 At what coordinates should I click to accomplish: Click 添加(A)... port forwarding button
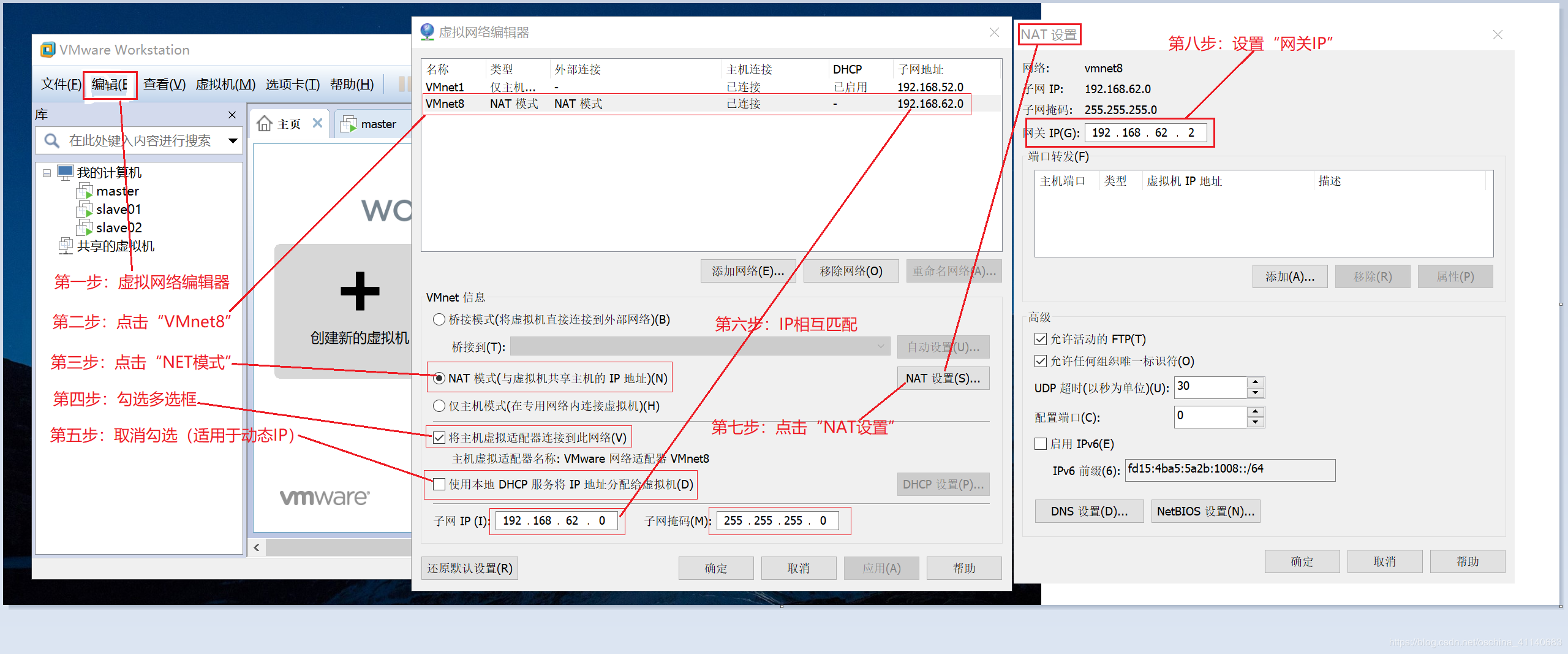(1290, 276)
